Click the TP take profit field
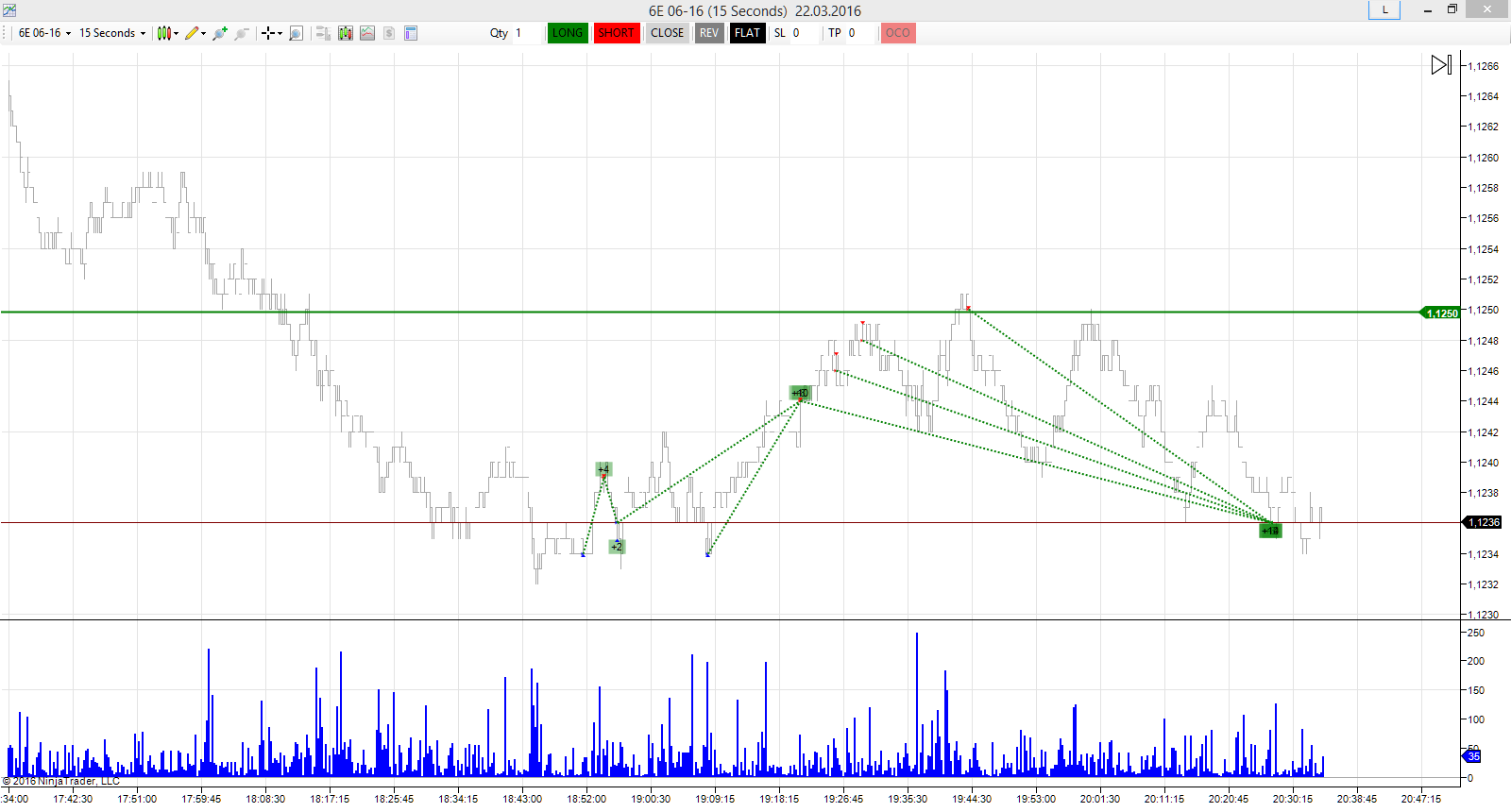 click(x=859, y=33)
